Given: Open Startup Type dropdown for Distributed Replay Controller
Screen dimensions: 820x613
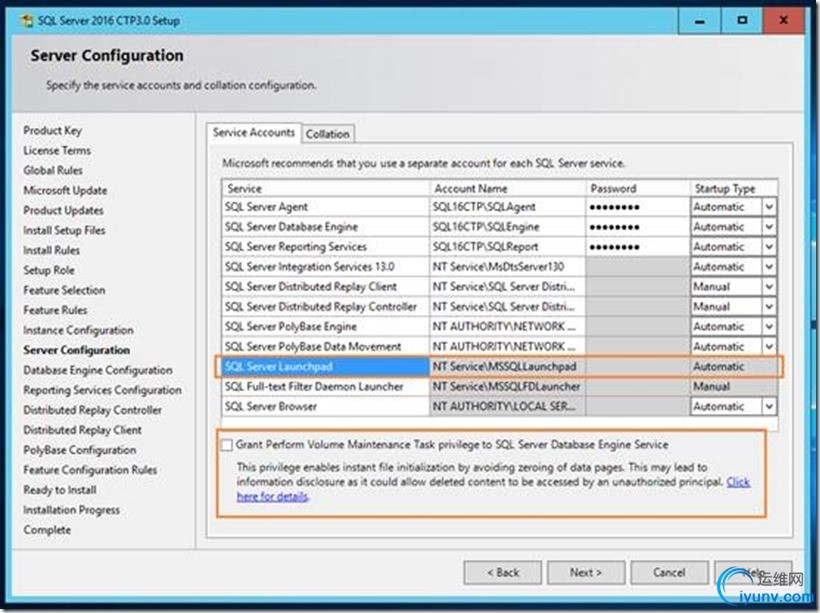Looking at the screenshot, I should [x=769, y=306].
